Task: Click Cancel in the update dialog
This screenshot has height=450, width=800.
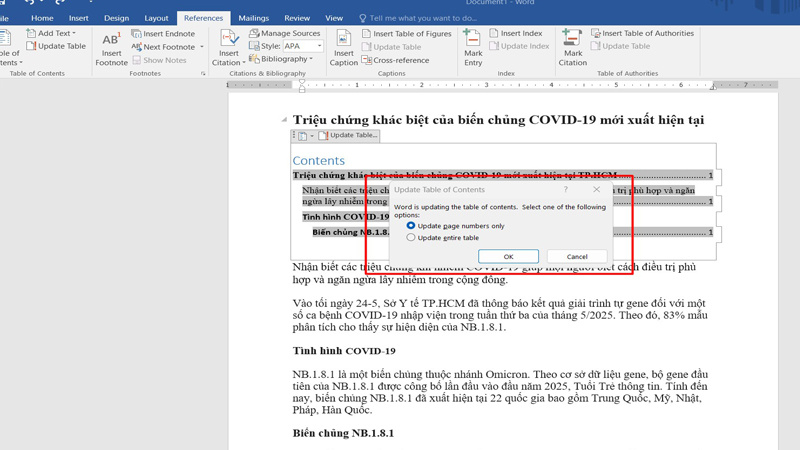Action: 577,256
